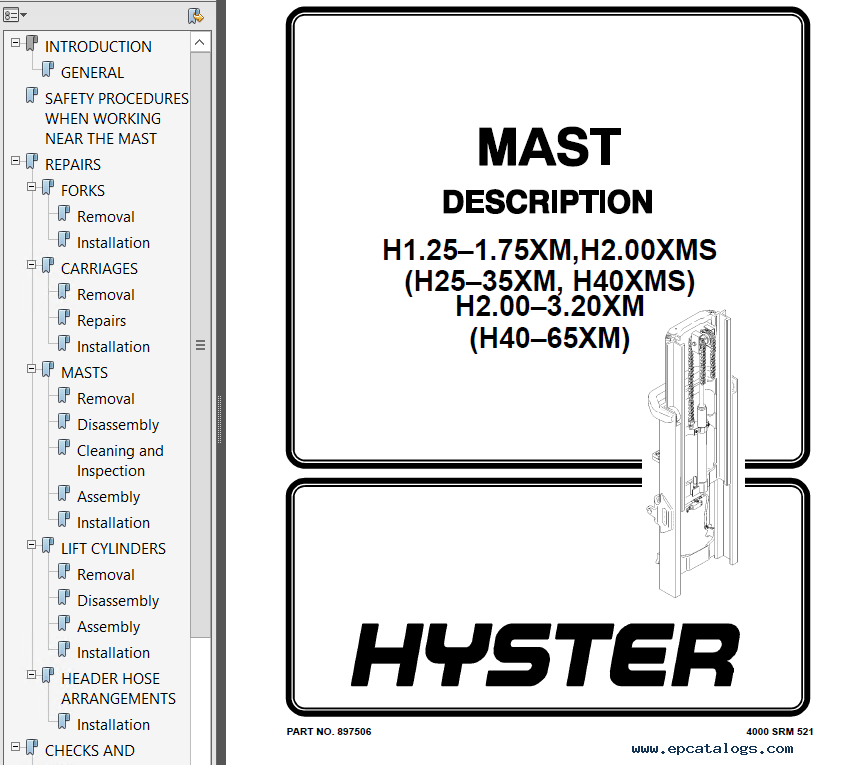The height and width of the screenshot is (765, 844).
Task: Click bookmark icon beside CARRIAGES
Action: [48, 265]
